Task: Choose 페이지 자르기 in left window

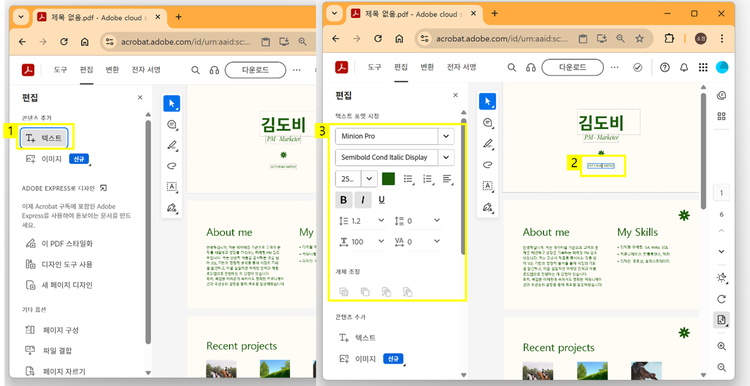Action: coord(55,371)
